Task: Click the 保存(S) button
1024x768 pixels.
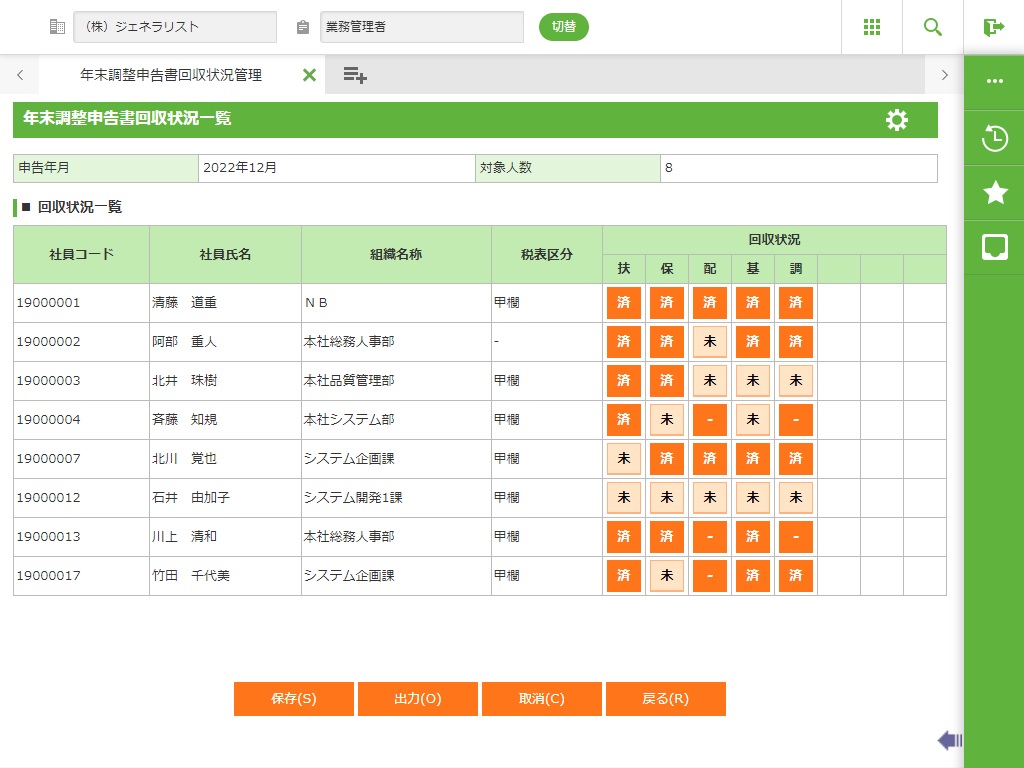Action: pos(294,699)
